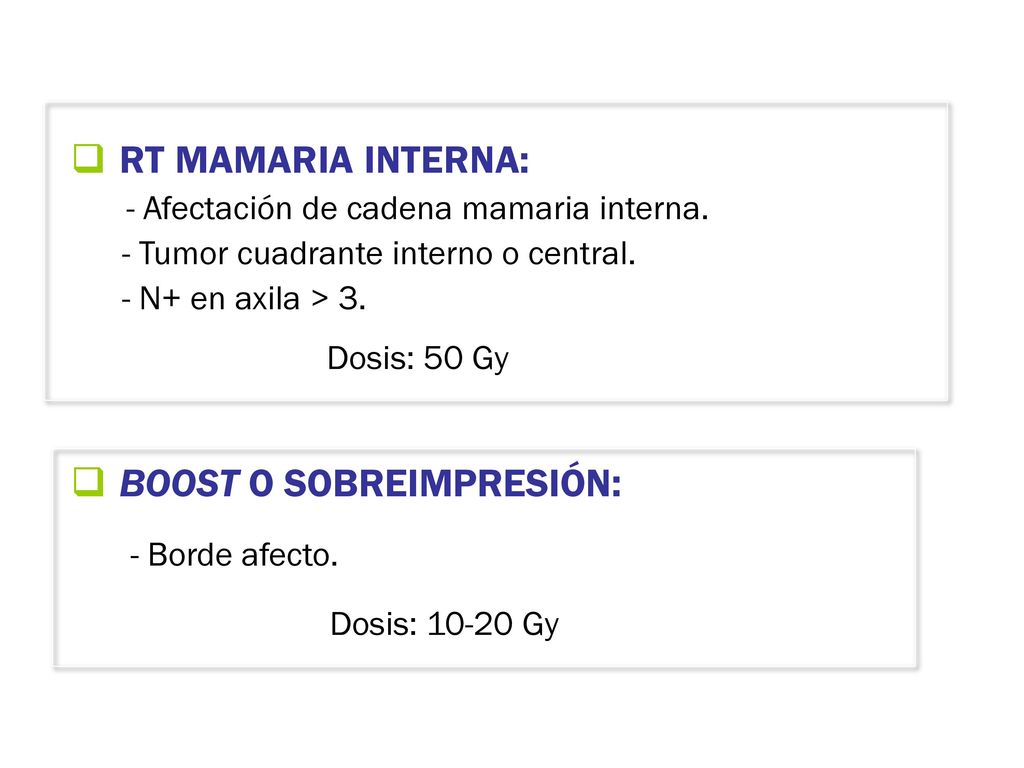Click the value 50 in the dose line

(443, 358)
